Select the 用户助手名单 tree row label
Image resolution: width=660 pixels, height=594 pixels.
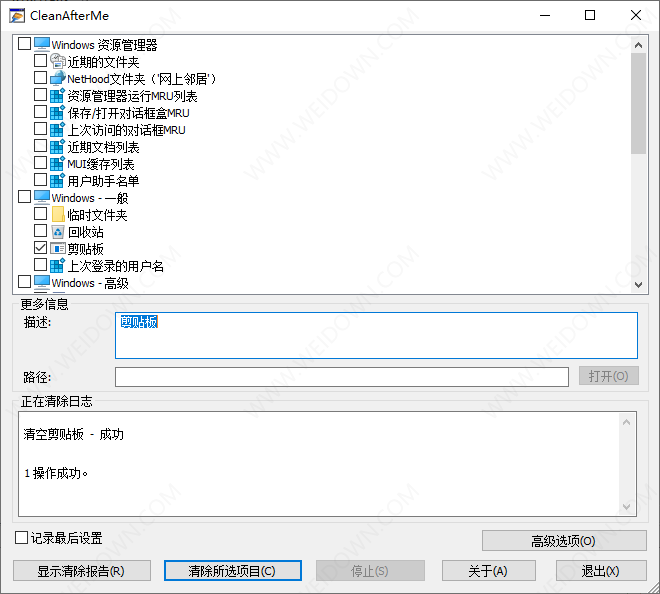[103, 181]
